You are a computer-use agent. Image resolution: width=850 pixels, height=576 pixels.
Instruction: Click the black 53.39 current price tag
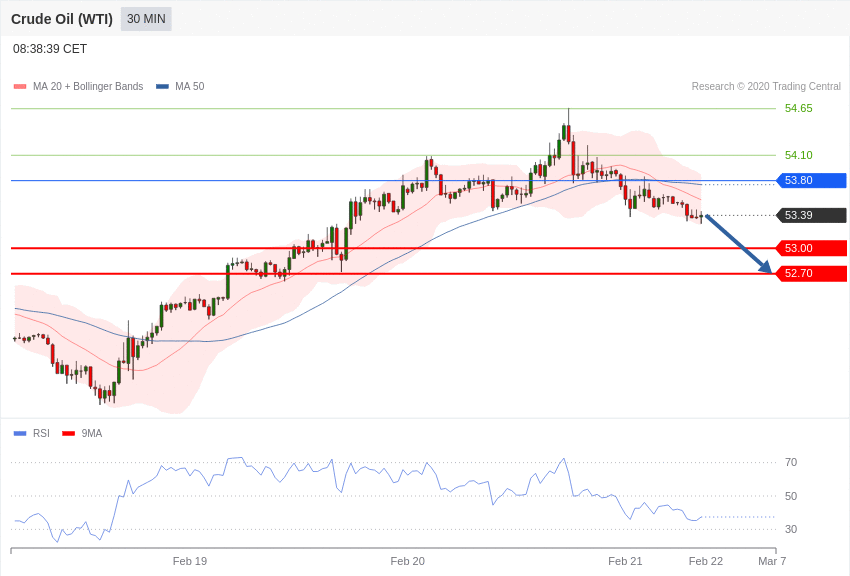pos(811,215)
